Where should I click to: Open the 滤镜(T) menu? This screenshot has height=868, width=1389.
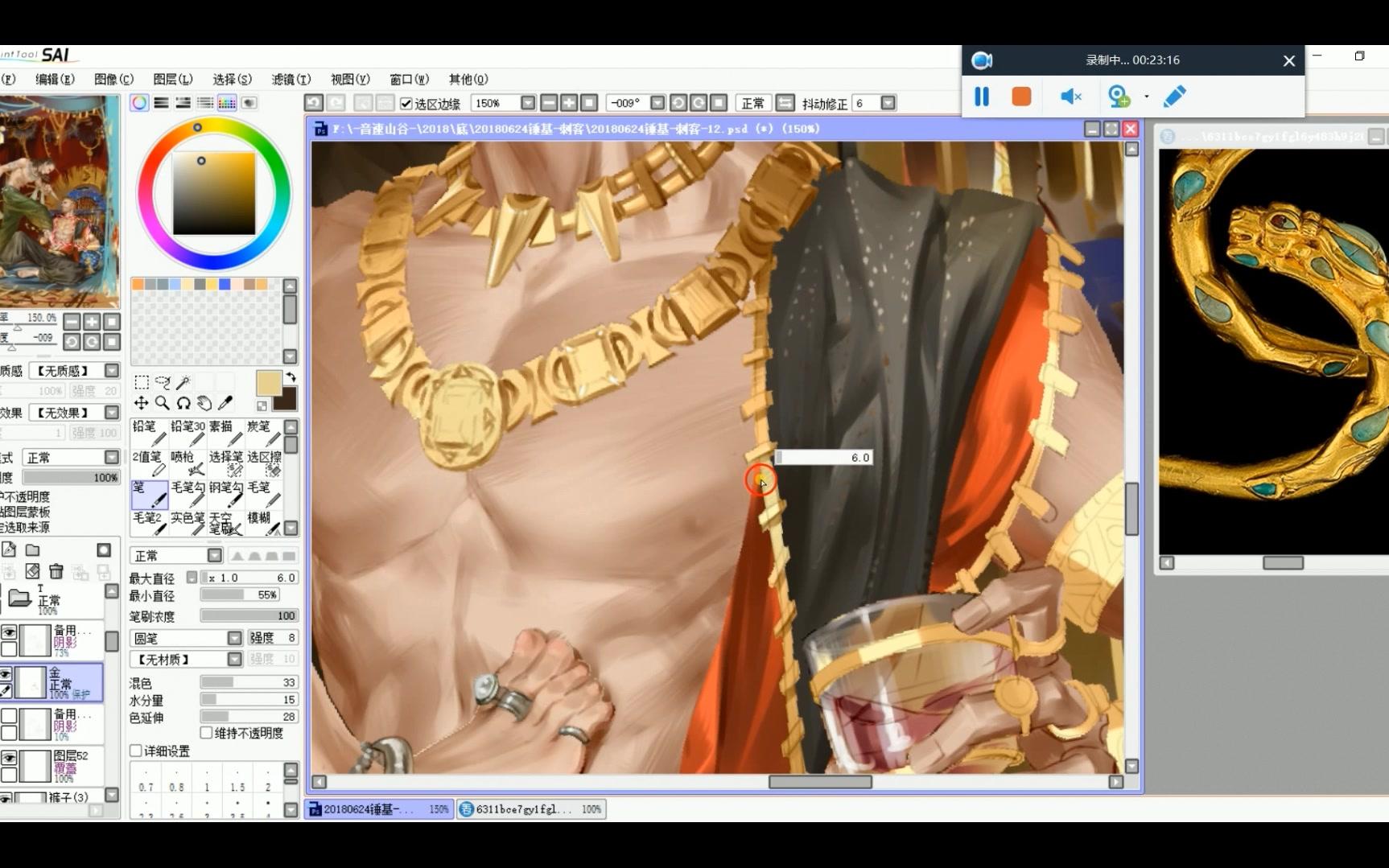pyautogui.click(x=291, y=79)
